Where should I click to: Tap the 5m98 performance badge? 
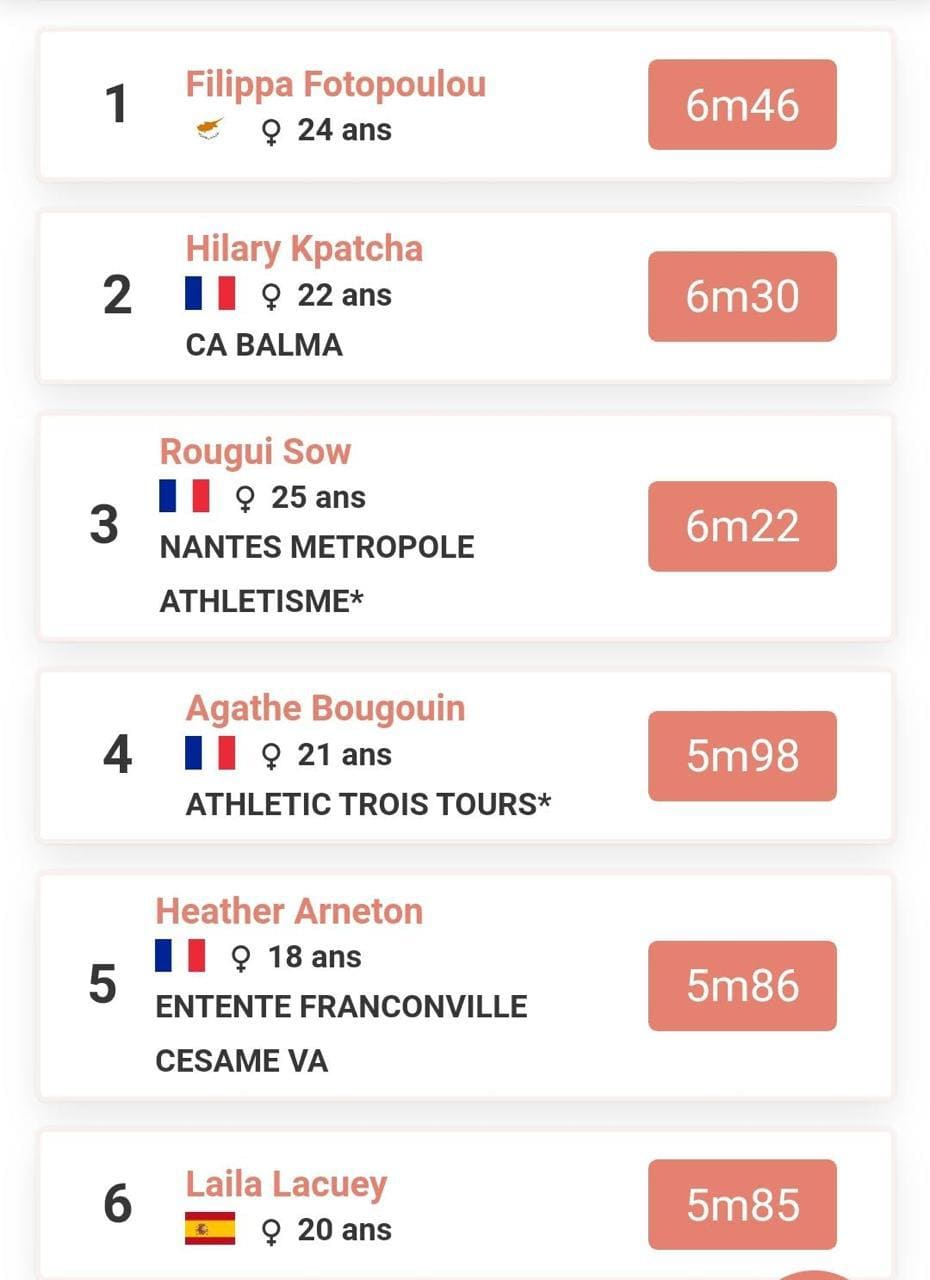coord(742,756)
